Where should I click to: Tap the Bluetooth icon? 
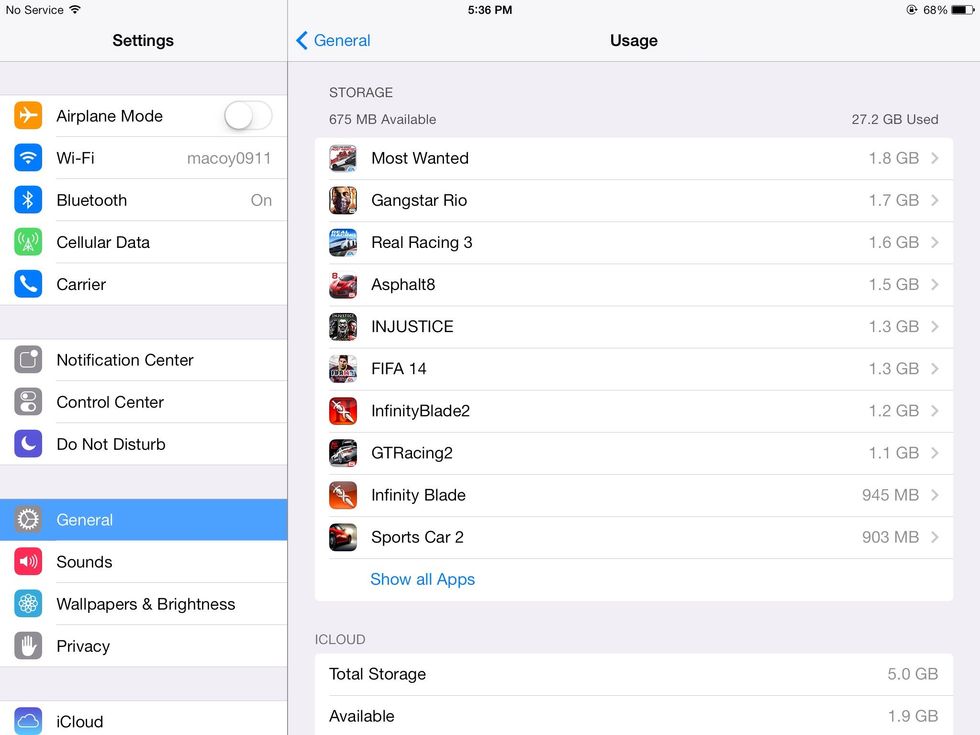coord(27,200)
